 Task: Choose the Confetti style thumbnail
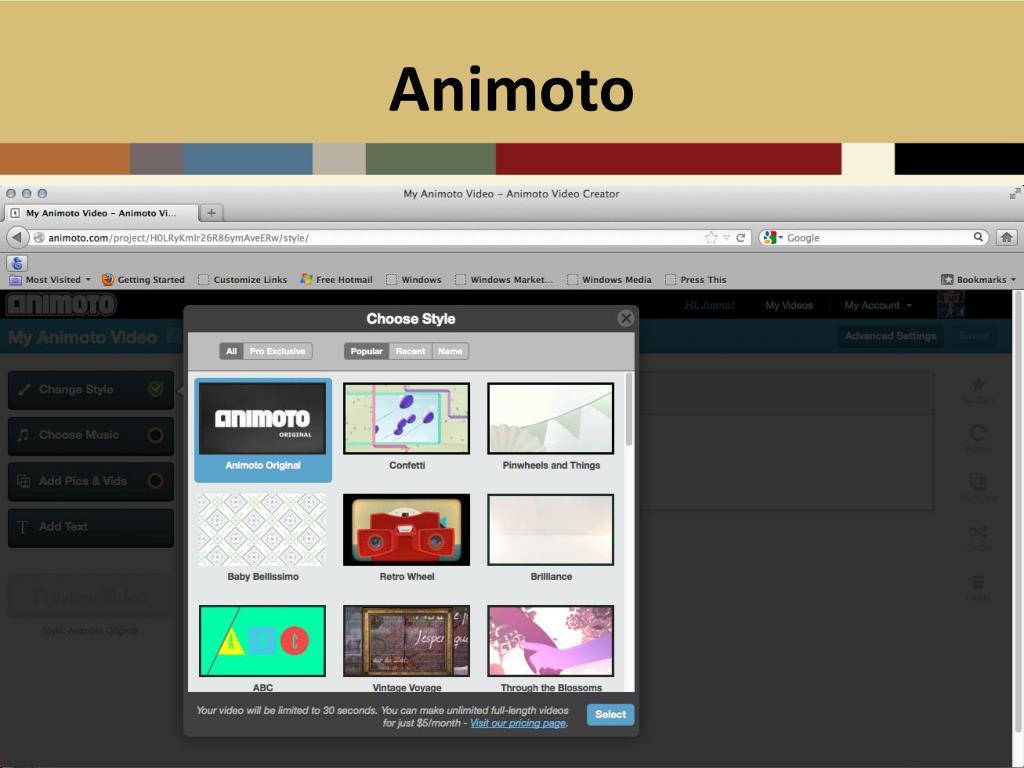click(406, 419)
